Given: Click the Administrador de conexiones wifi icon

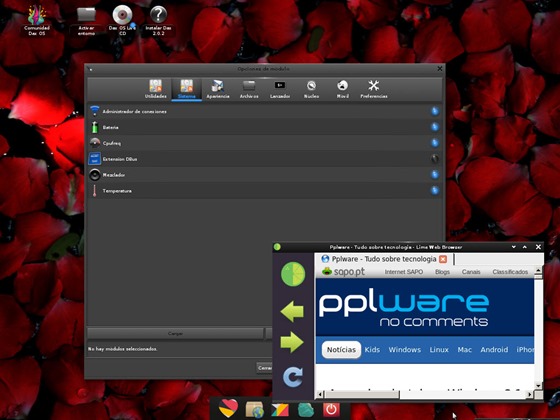Looking at the screenshot, I should (95, 111).
